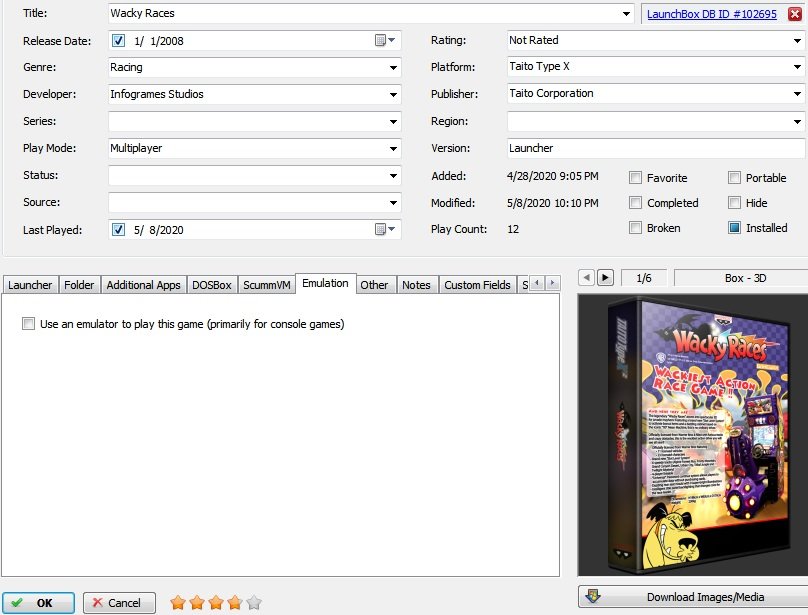Mark game as Favorite

[x=635, y=178]
